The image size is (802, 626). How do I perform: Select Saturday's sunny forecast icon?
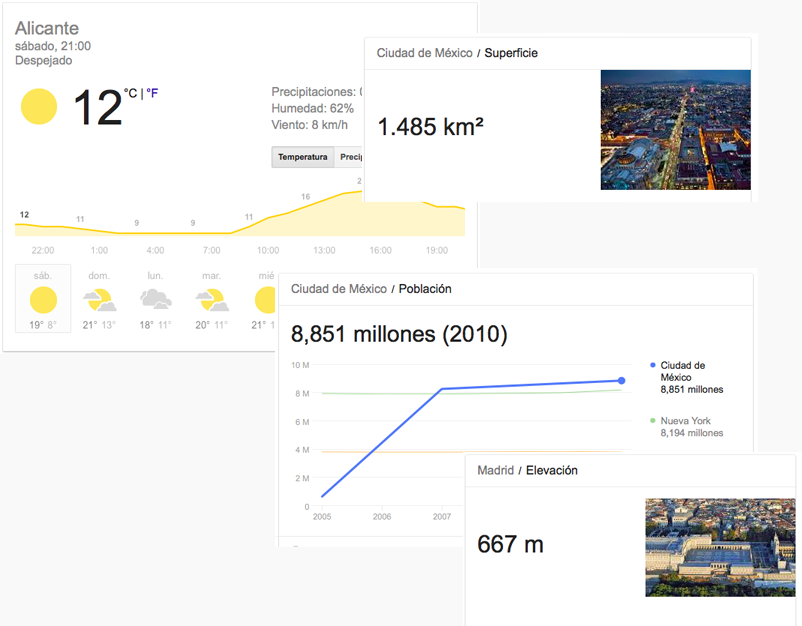click(43, 299)
